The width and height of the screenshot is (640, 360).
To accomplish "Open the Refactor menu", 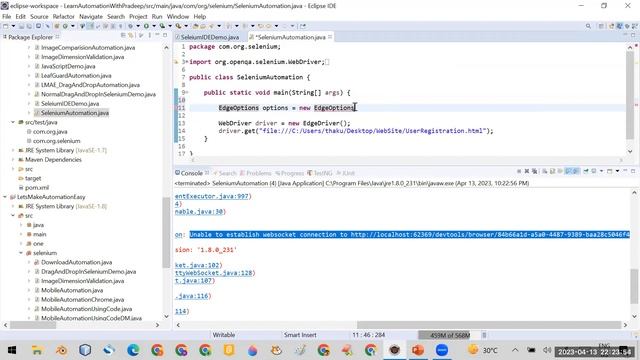I will point(63,16).
